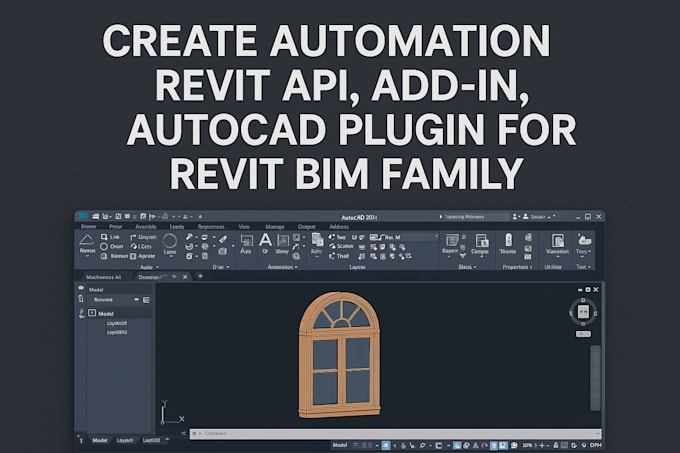Click the arched window 3D model

click(339, 354)
